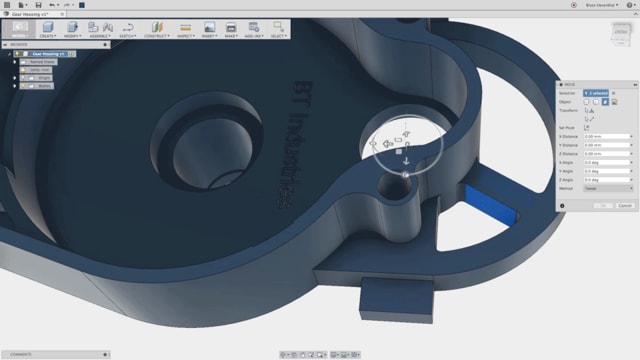
Task: Click the Add-Ins scripts icon
Action: click(253, 27)
